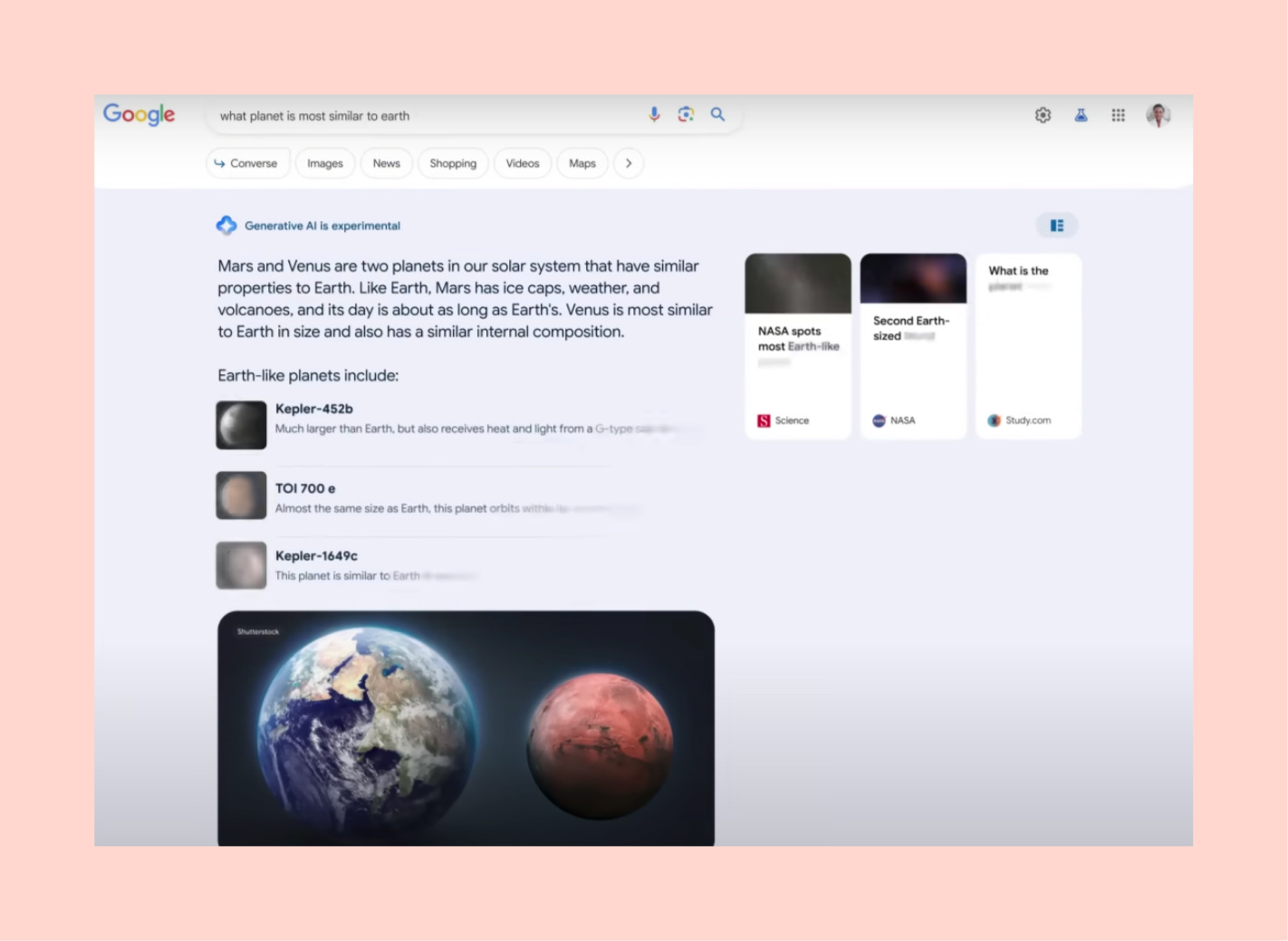Open the Kepler-452b entry

click(460, 425)
